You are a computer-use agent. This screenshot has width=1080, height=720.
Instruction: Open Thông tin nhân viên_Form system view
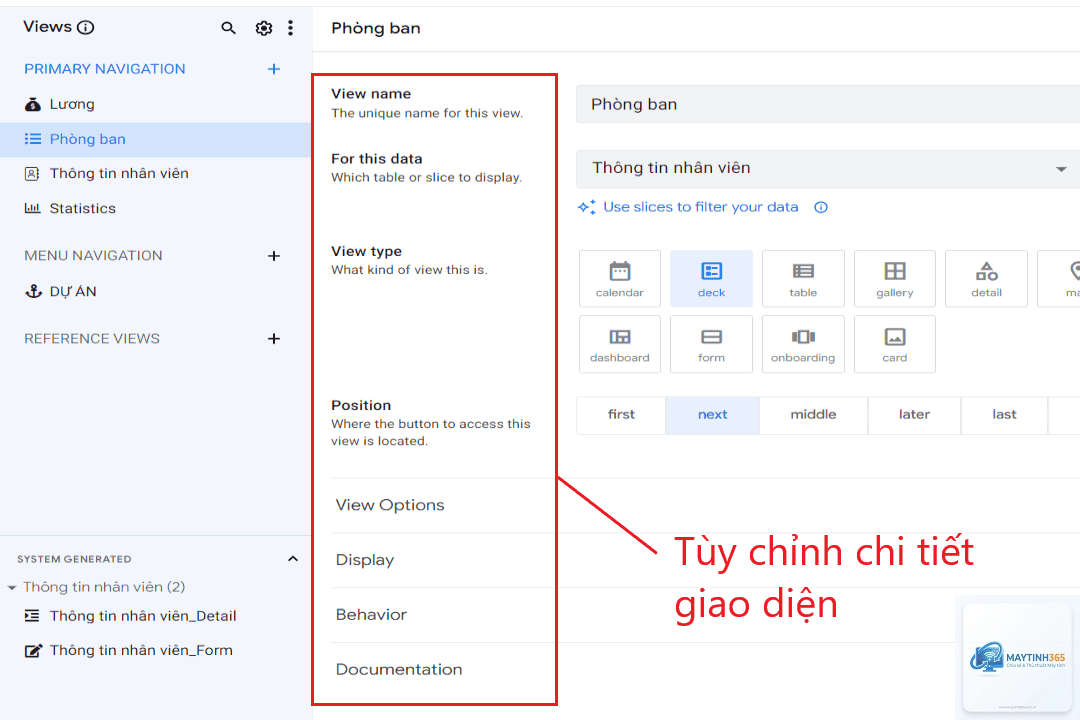[x=156, y=650]
